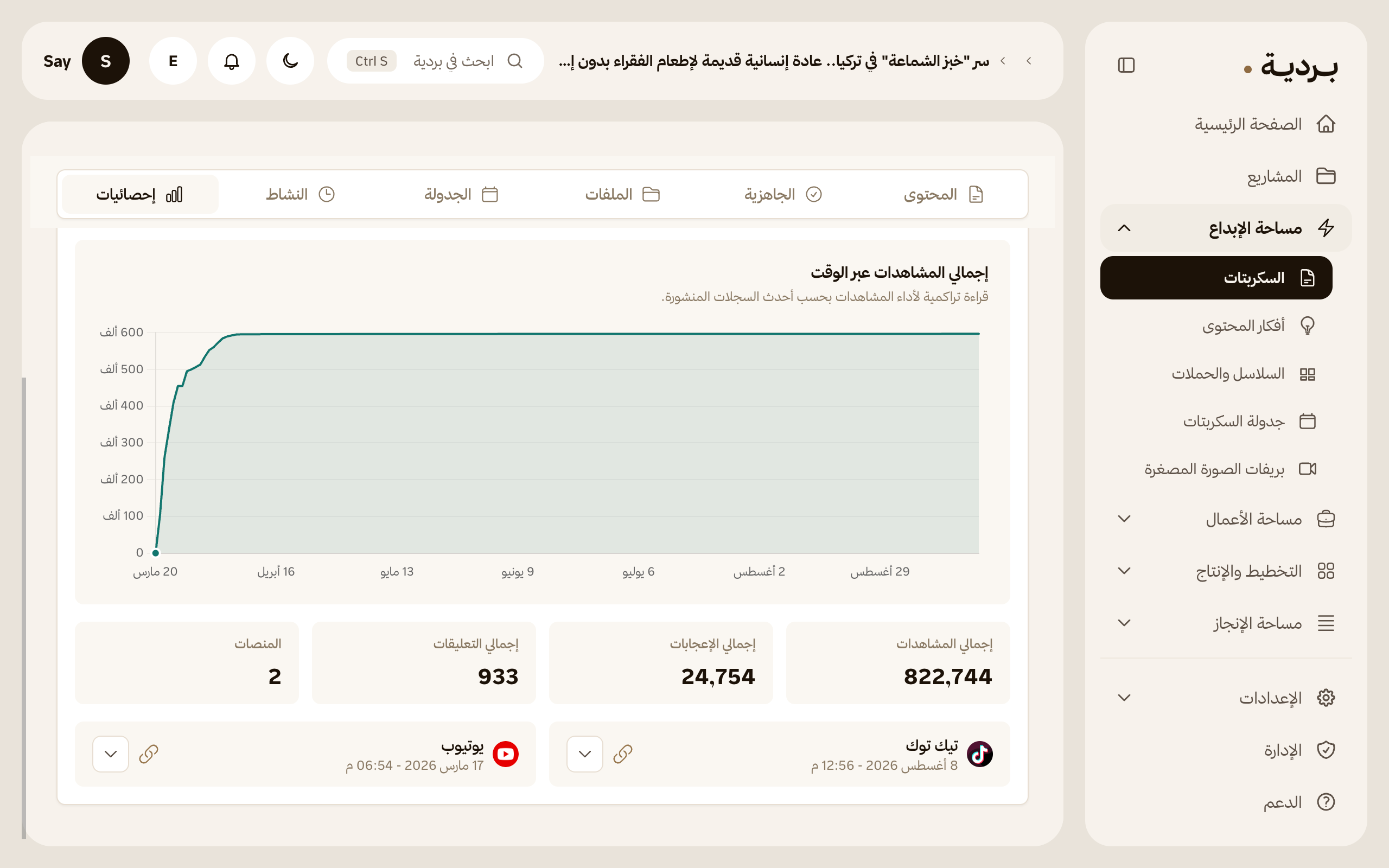Click the chart start point at 20 مارس
The width and height of the screenshot is (1389, 868).
[156, 553]
